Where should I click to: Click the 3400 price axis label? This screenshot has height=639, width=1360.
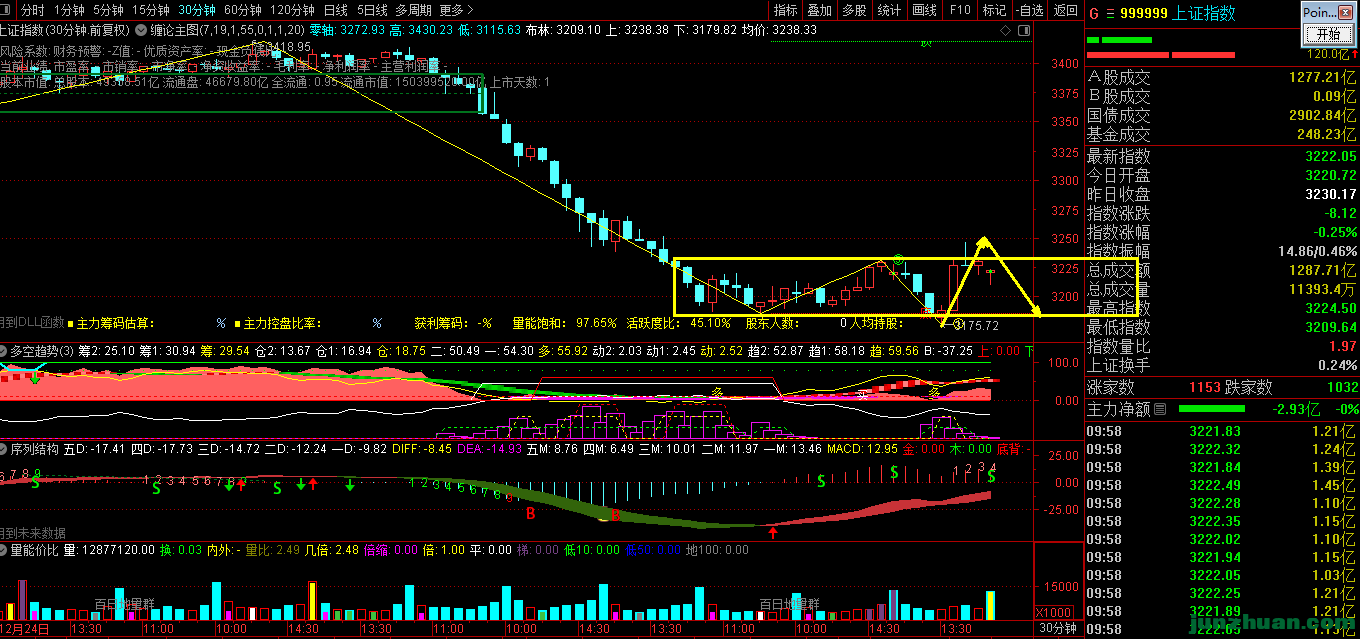1065,64
